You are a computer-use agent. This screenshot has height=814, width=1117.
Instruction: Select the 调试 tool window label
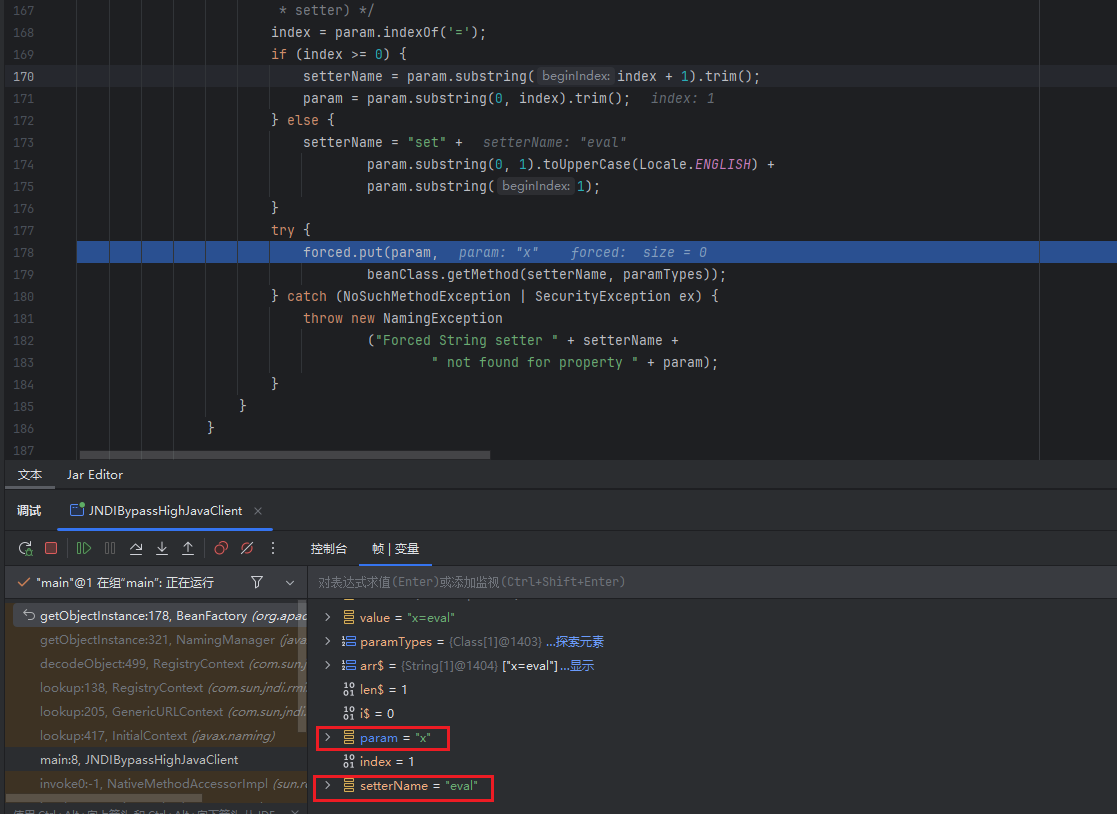(29, 511)
